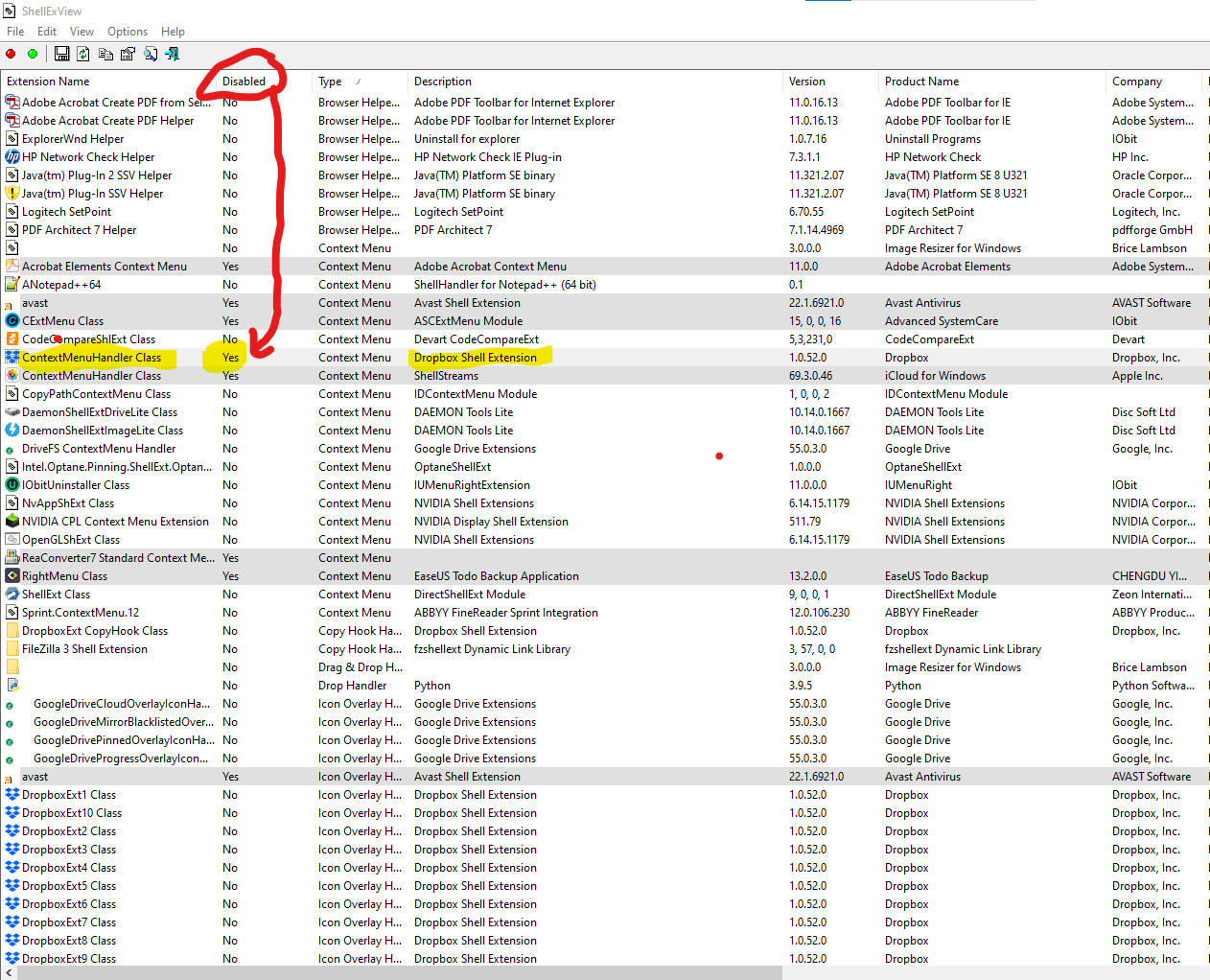Click the Company column header
1210x980 pixels.
(x=1136, y=82)
